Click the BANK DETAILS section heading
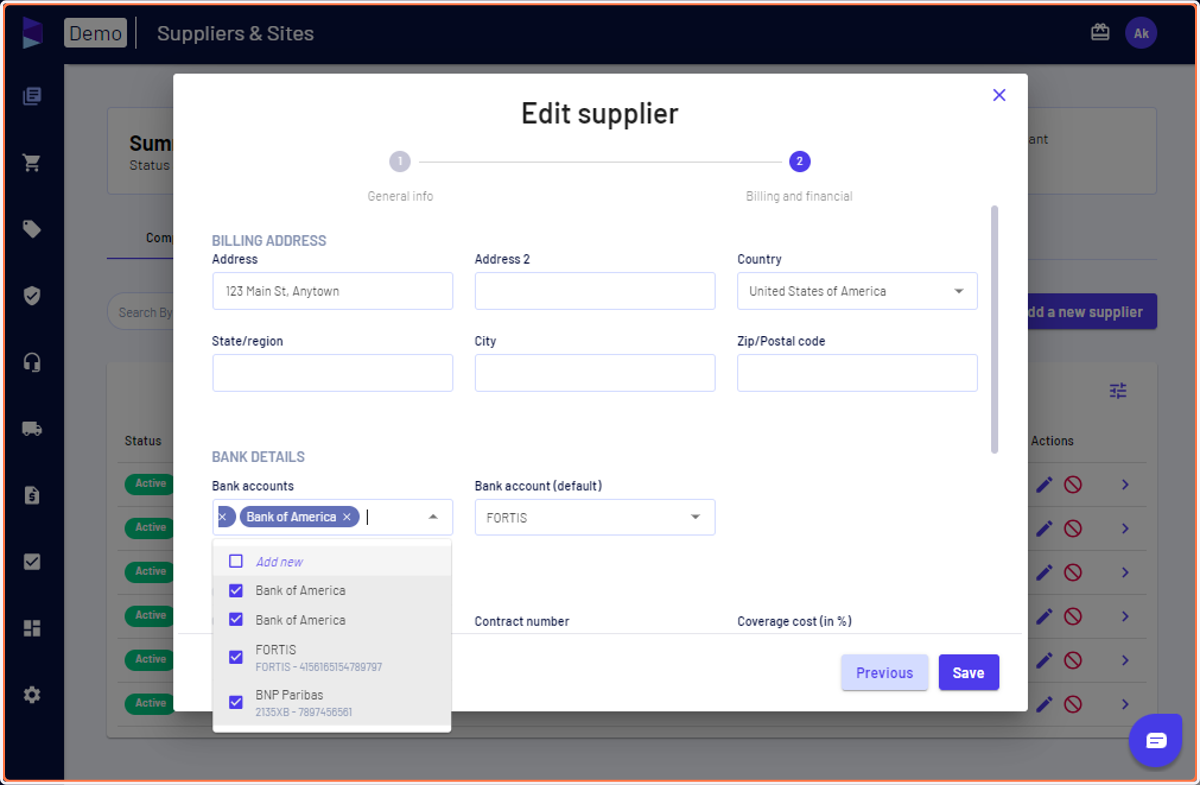Viewport: 1200px width, 785px height. pos(258,457)
